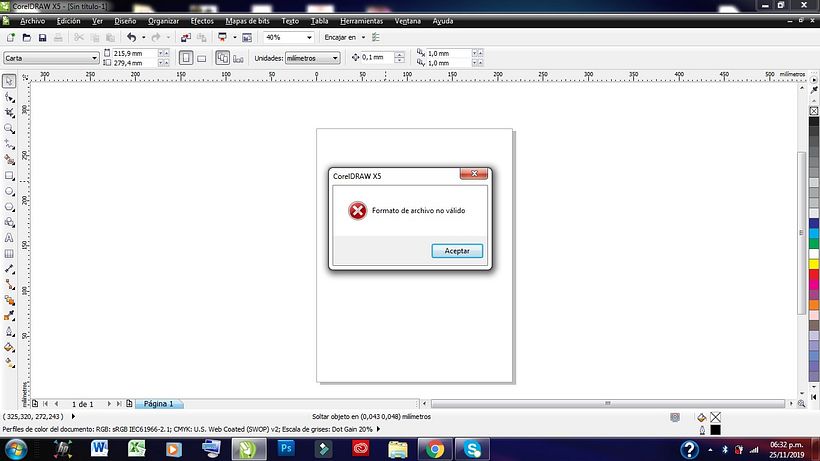Select the Text tool
Screen dimensions: 820x461
click(x=9, y=238)
